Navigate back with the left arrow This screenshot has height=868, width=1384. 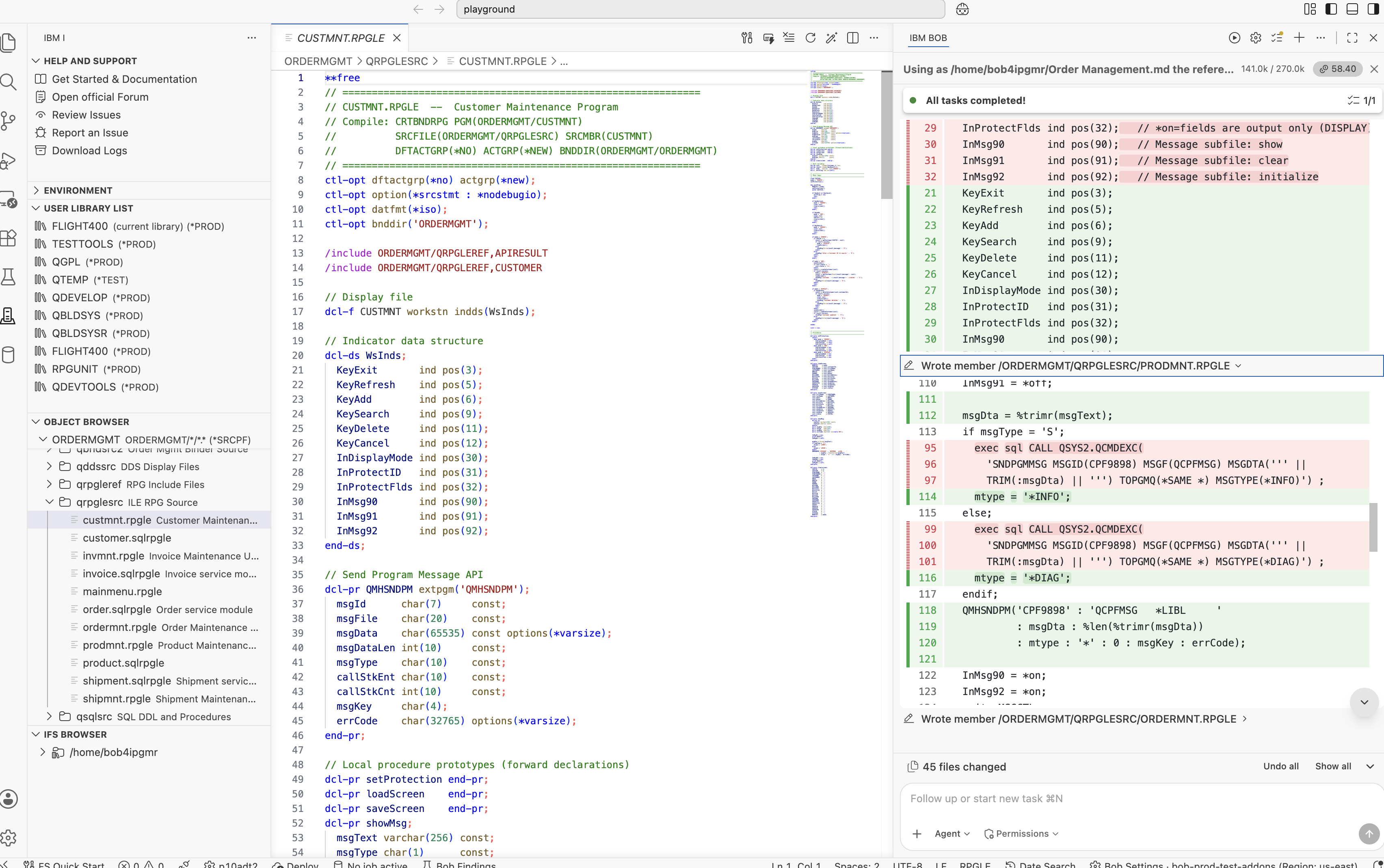418,9
